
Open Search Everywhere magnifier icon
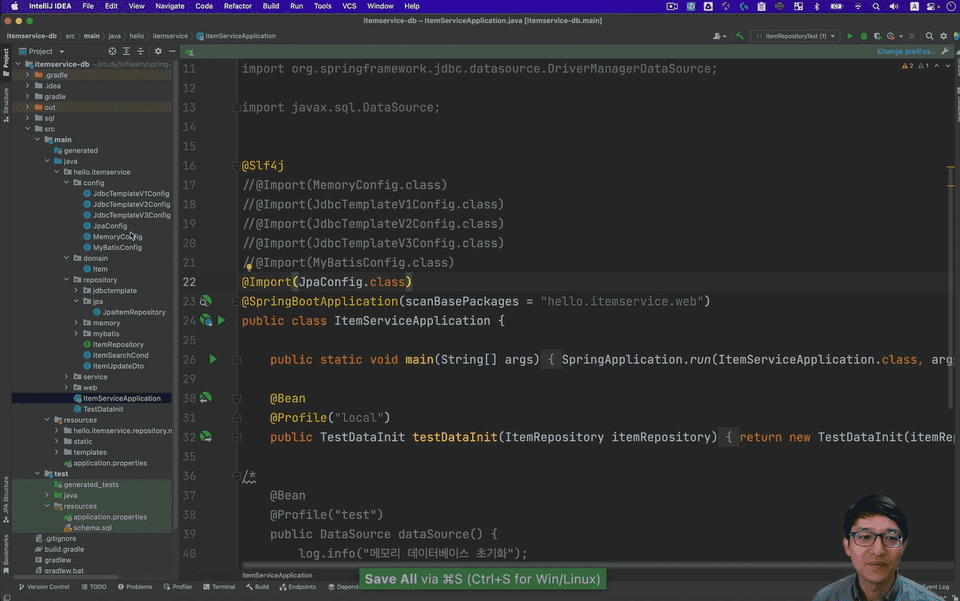tap(930, 36)
